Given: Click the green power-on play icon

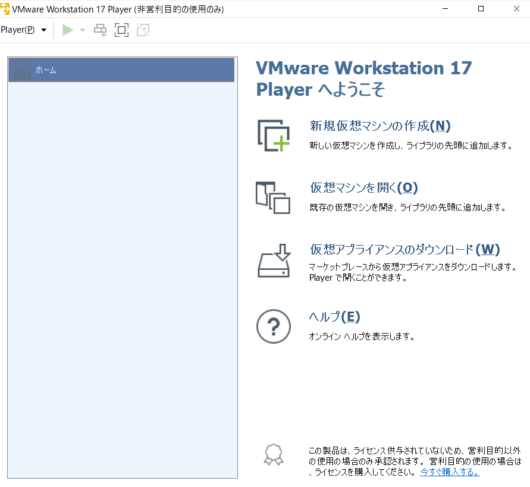Looking at the screenshot, I should point(68,30).
